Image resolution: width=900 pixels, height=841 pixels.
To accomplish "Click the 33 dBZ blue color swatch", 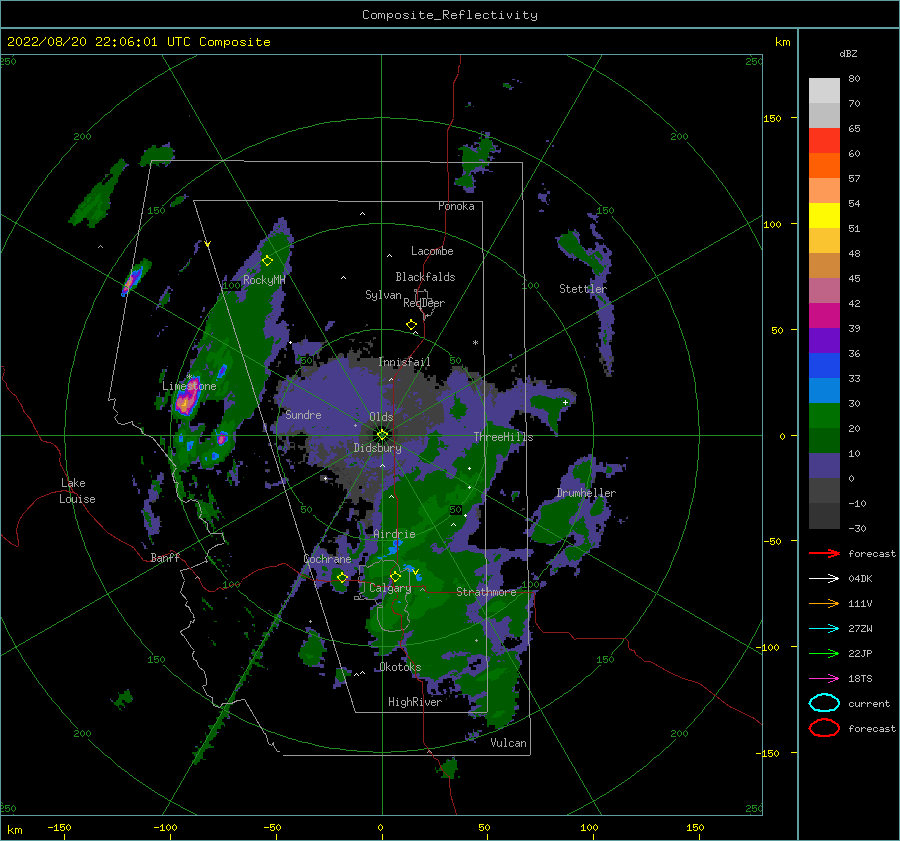I will click(824, 390).
